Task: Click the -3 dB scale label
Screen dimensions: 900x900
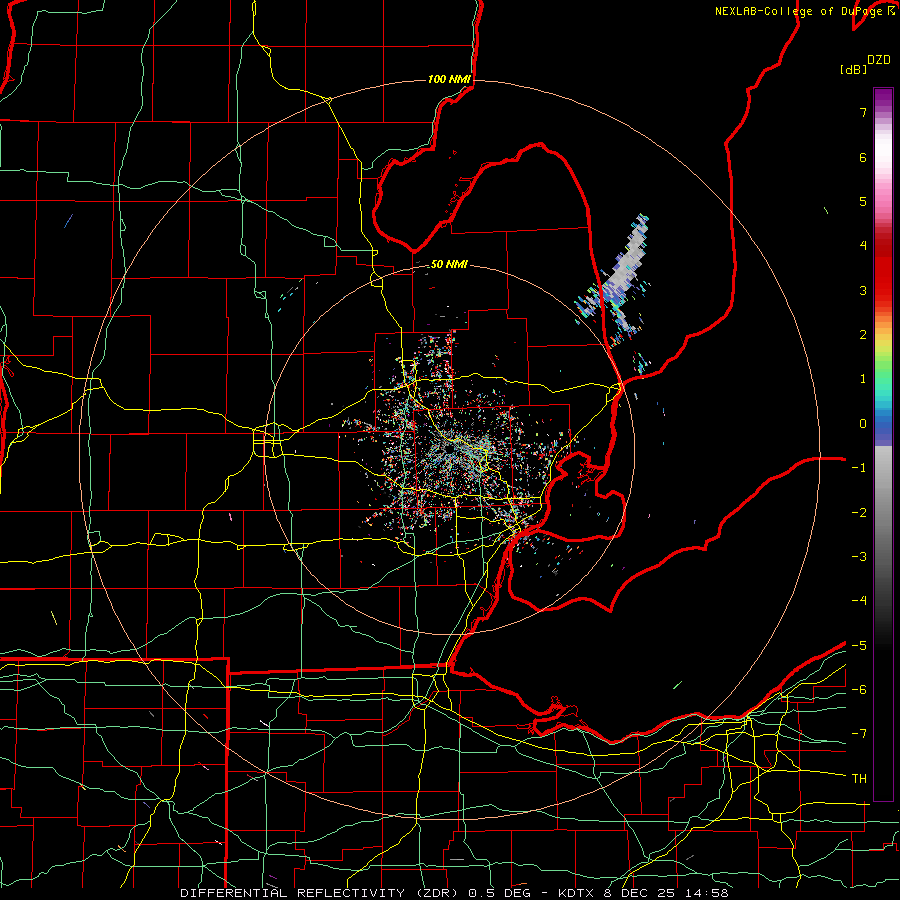Action: click(x=859, y=557)
